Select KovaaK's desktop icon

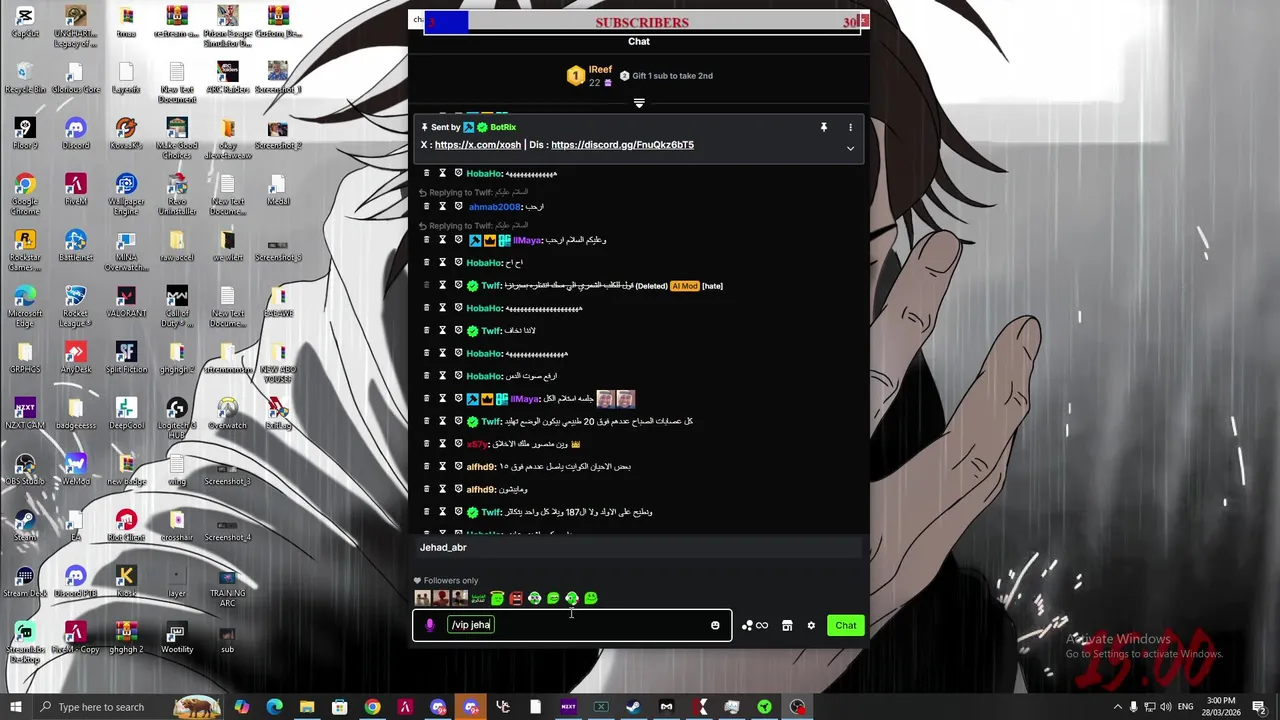[126, 134]
